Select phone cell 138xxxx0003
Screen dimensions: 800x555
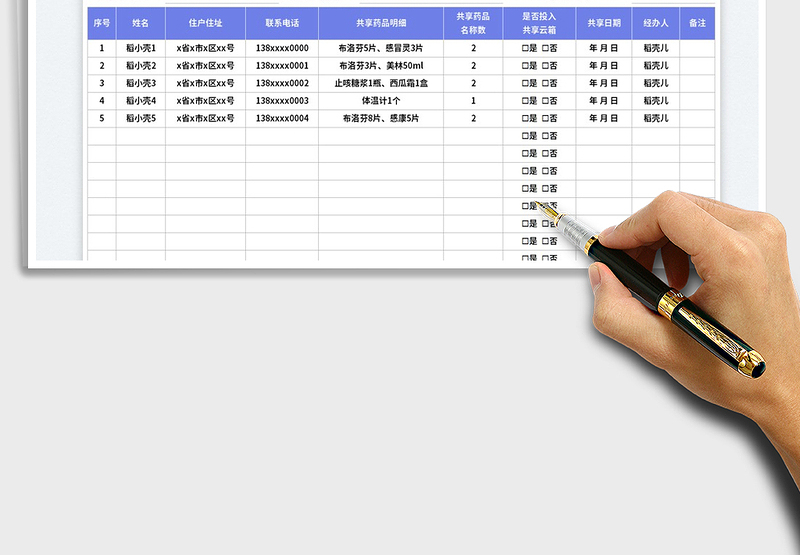pyautogui.click(x=282, y=101)
